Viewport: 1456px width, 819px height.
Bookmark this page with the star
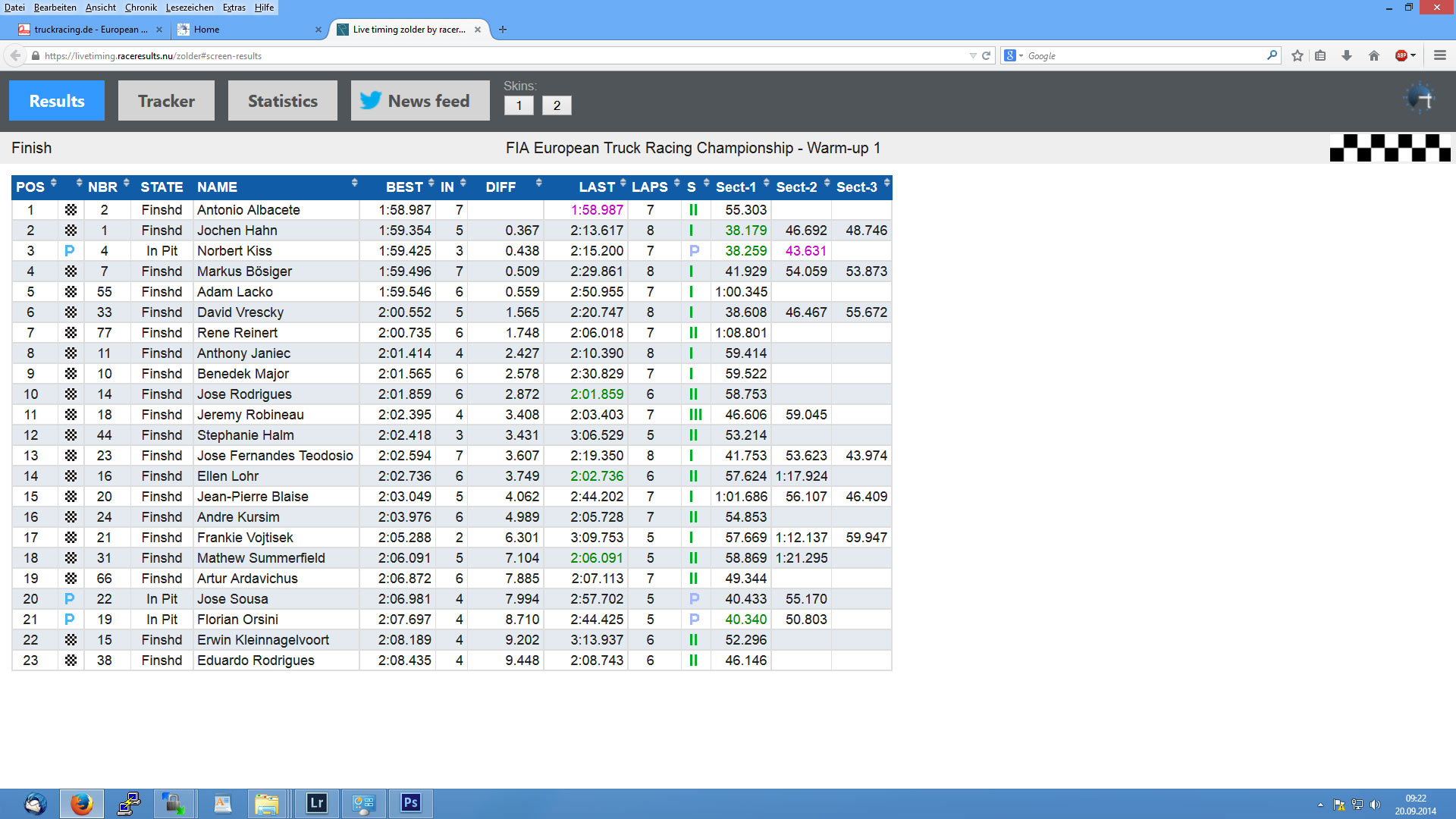1298,55
